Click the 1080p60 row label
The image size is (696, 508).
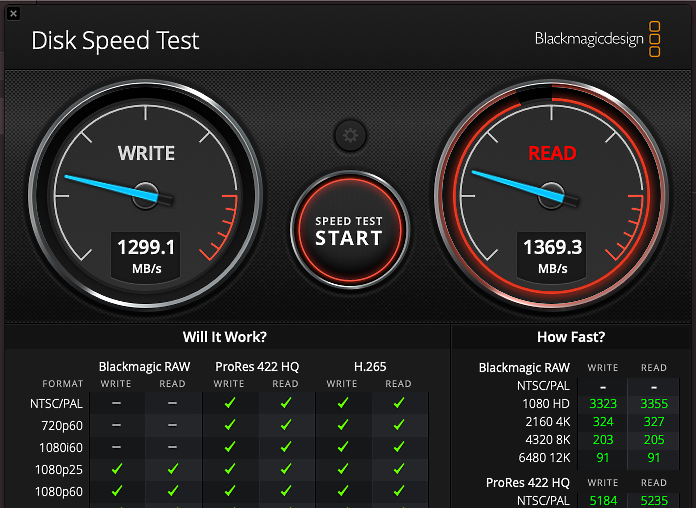[59, 492]
